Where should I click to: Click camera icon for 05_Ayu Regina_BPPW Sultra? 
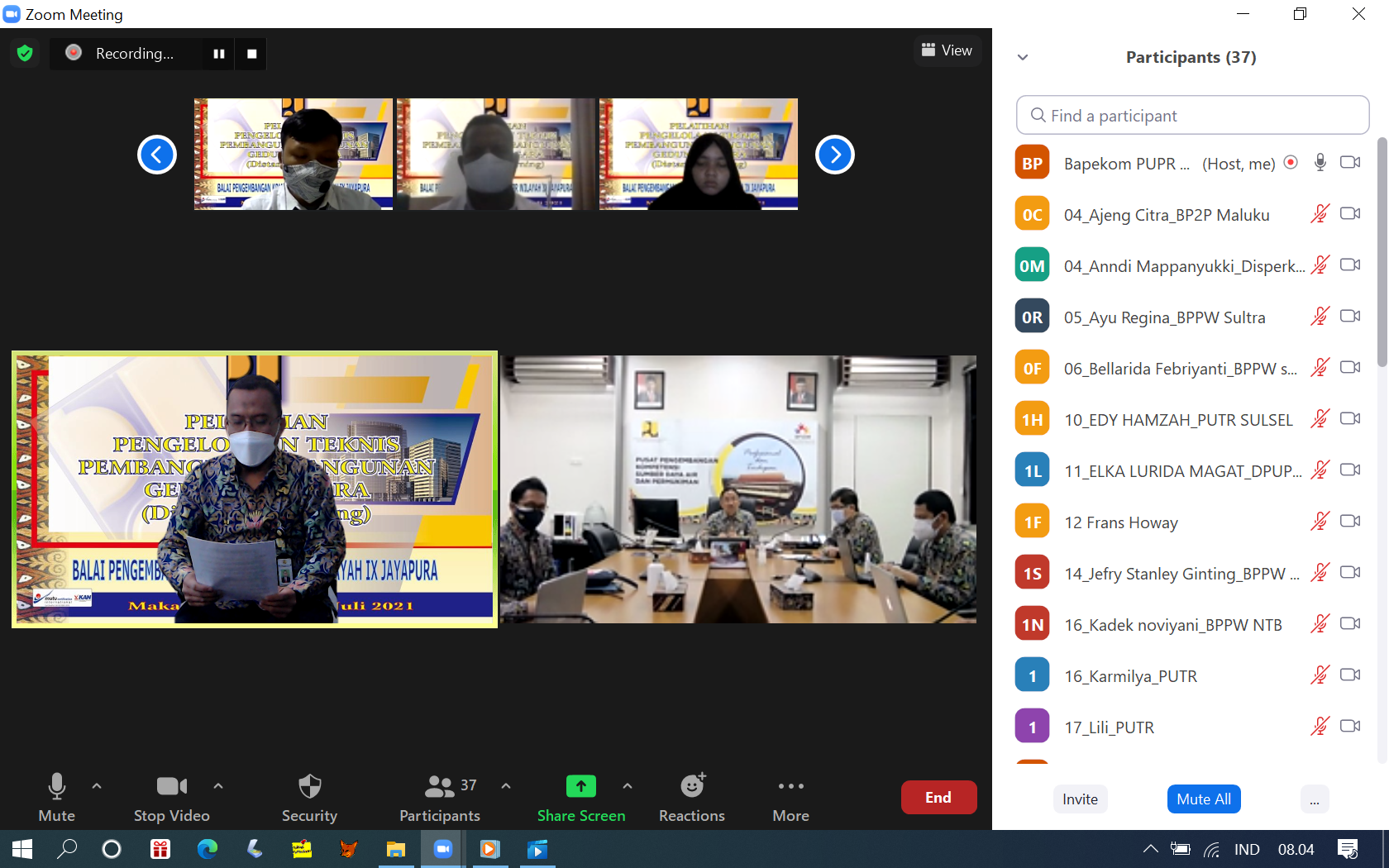tap(1350, 317)
